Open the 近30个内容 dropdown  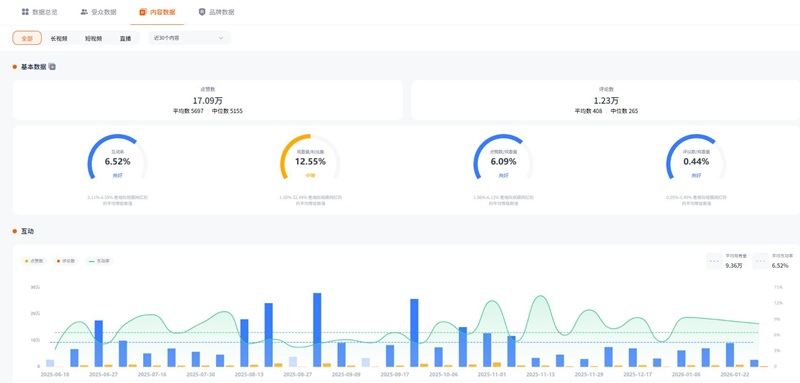point(189,38)
